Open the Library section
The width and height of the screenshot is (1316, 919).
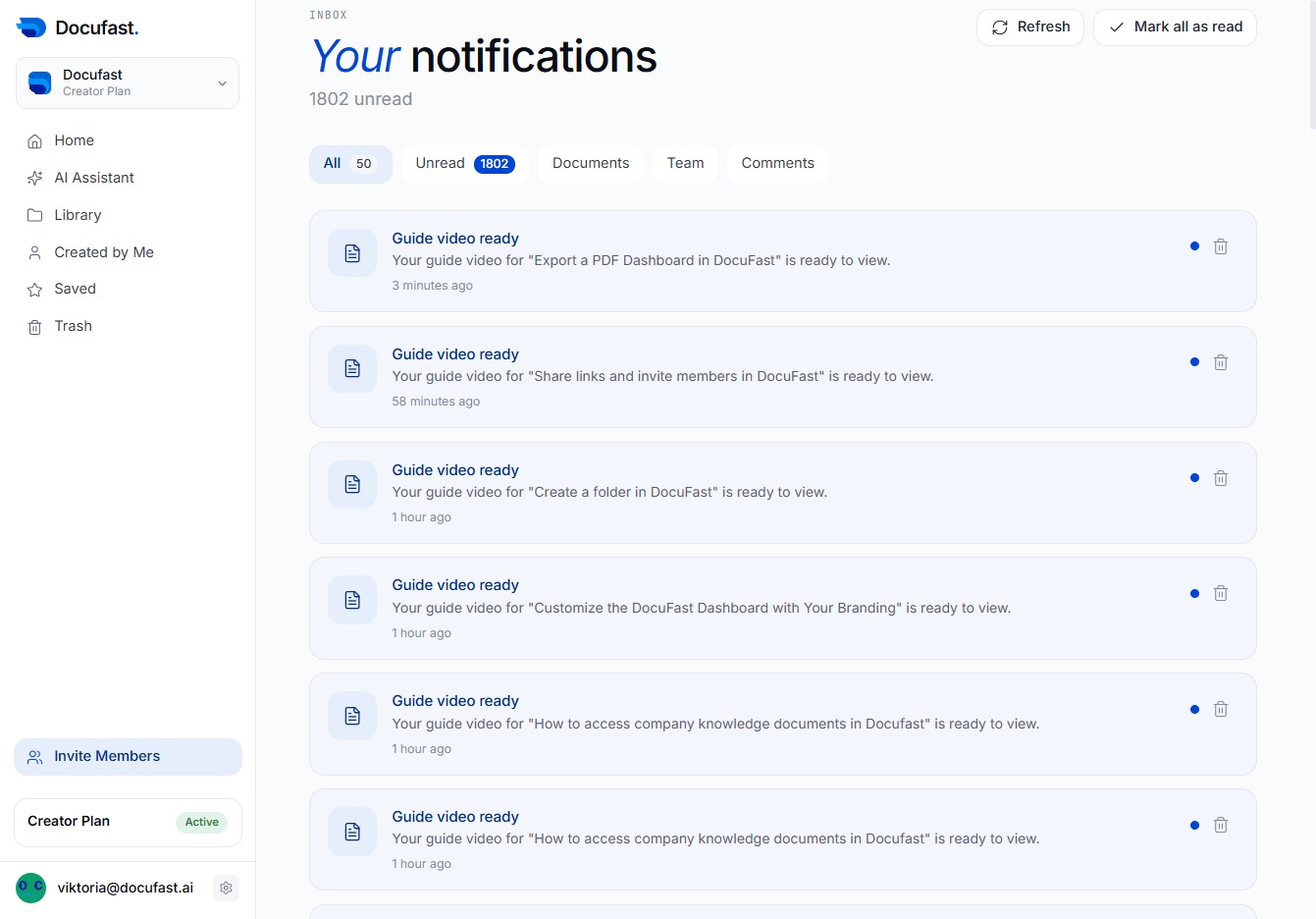(x=128, y=215)
